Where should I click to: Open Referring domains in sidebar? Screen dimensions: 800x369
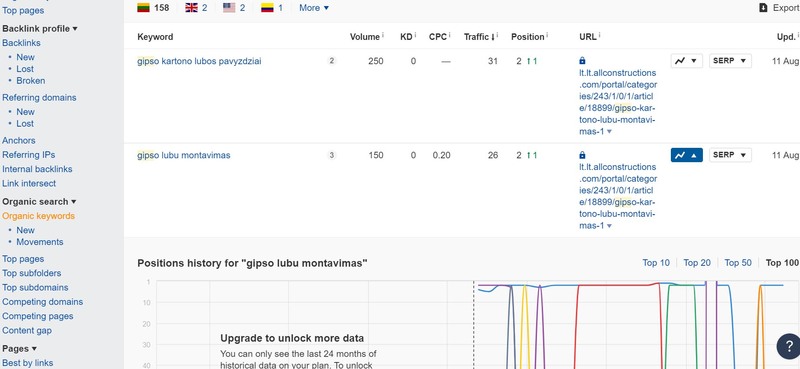39,97
